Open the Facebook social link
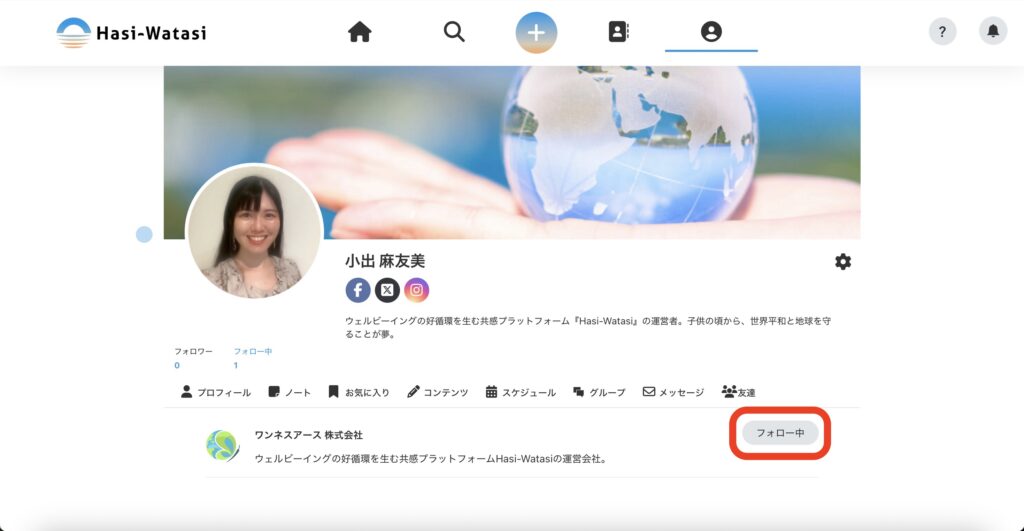The image size is (1024, 531). click(x=358, y=290)
